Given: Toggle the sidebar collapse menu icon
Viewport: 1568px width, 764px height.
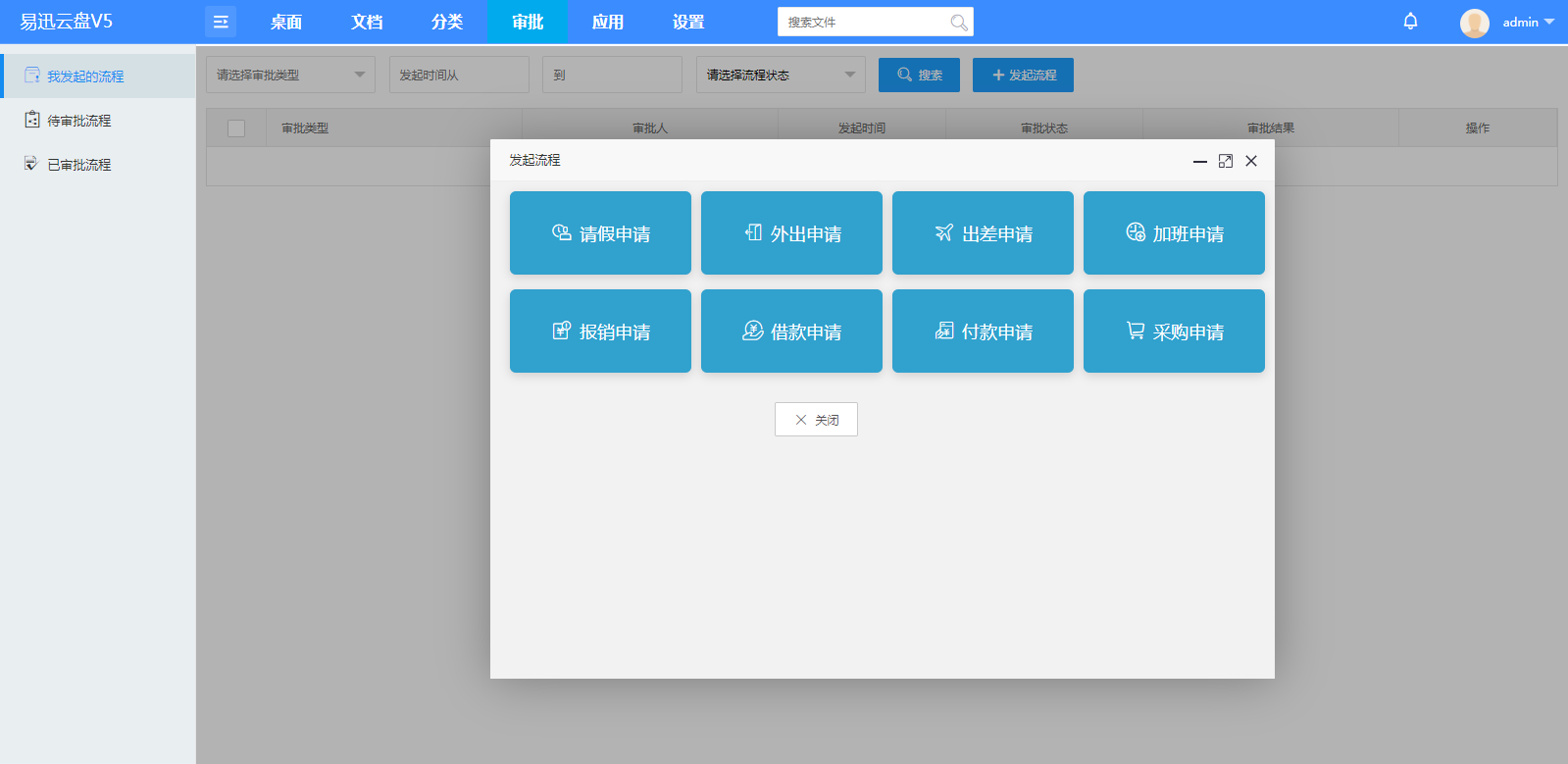Looking at the screenshot, I should pyautogui.click(x=221, y=22).
